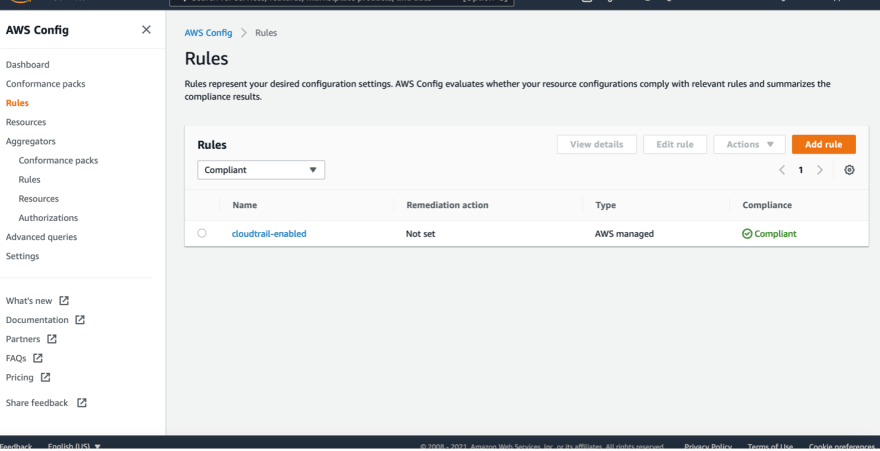Click the View details button
The height and width of the screenshot is (451, 880).
597,144
